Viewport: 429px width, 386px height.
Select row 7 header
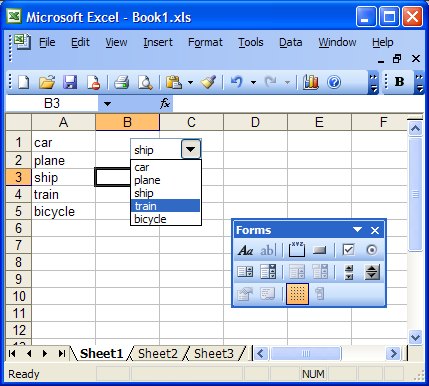pyautogui.click(x=19, y=245)
